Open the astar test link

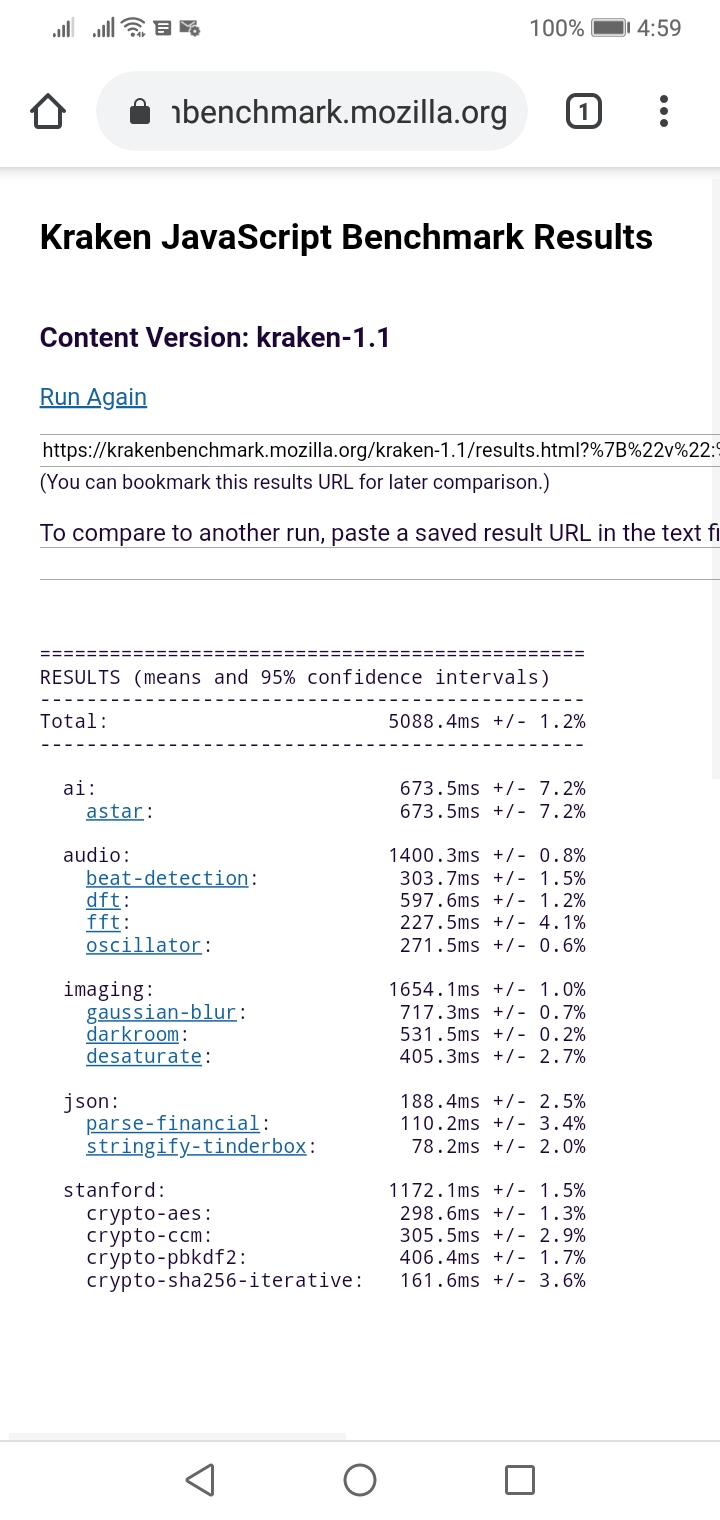[x=115, y=811]
